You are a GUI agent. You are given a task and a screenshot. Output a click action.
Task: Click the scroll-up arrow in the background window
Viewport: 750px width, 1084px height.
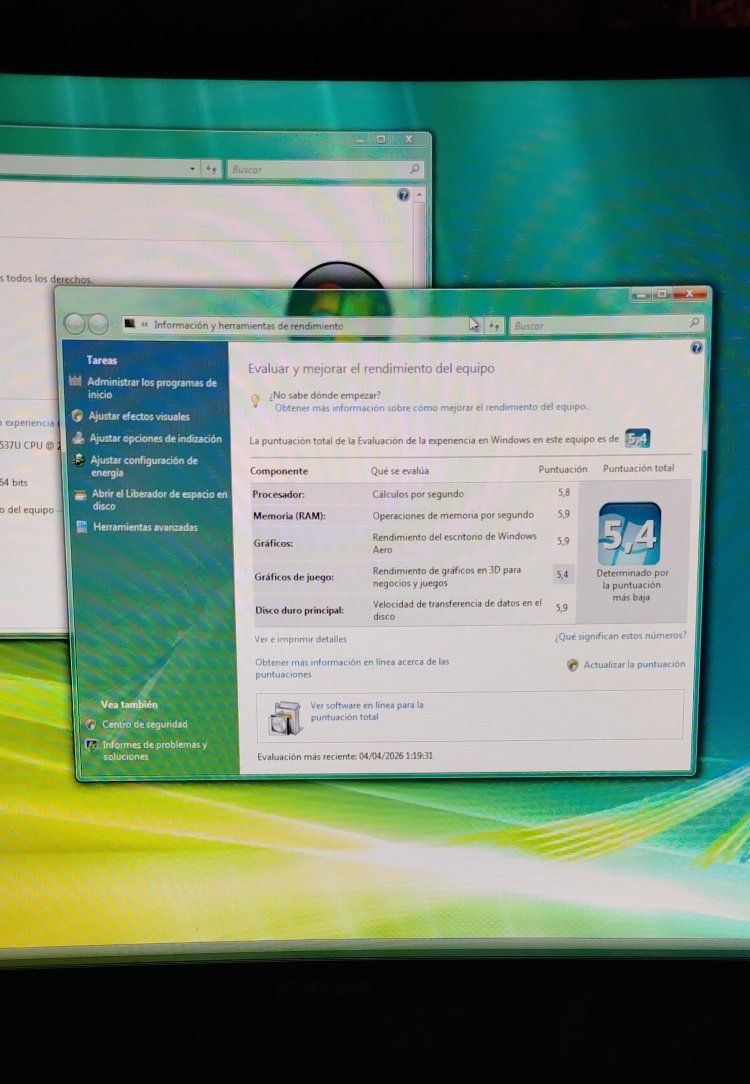(x=418, y=195)
